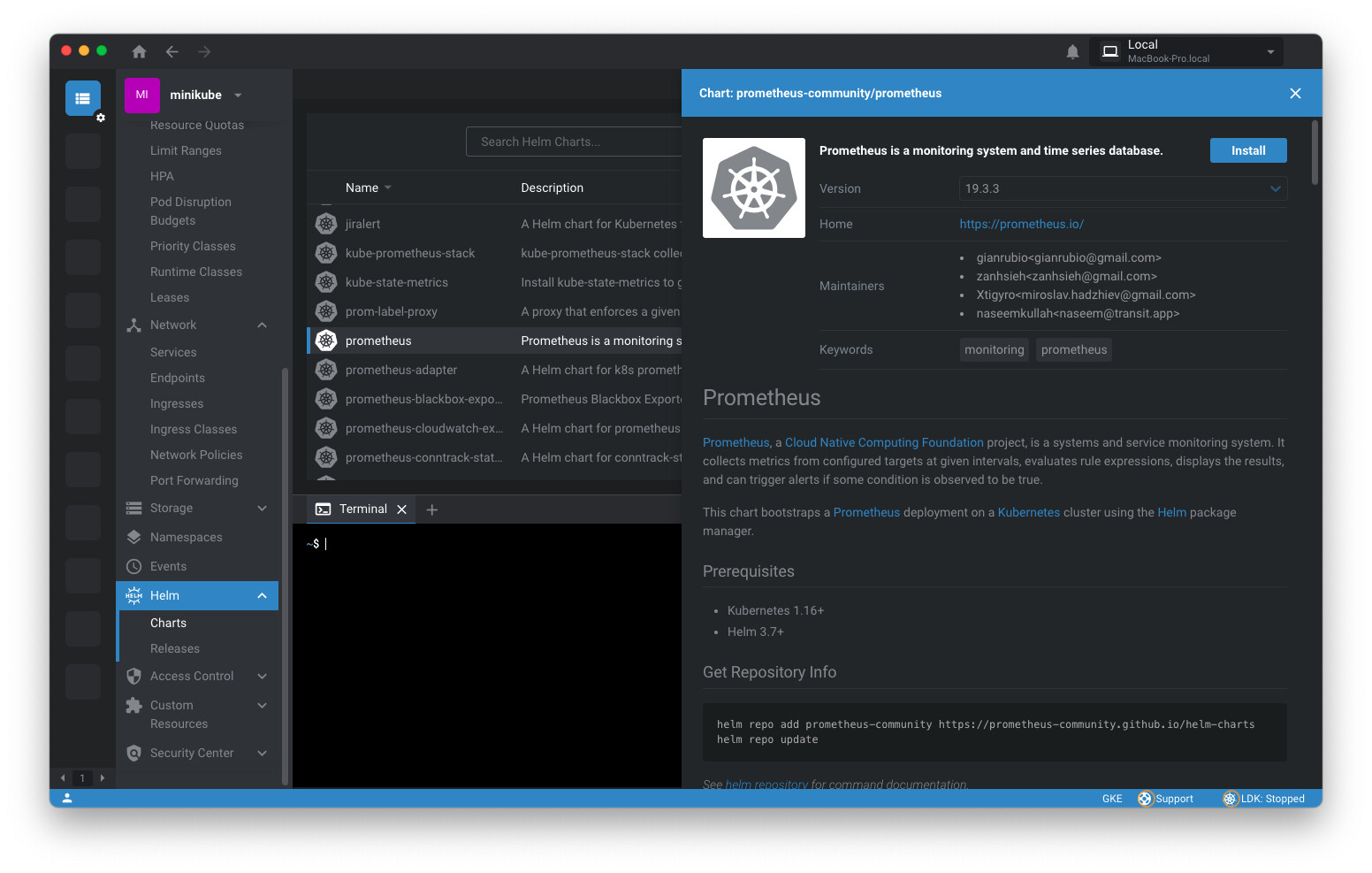Install the prometheus chart
This screenshot has width=1372, height=873.
1247,150
